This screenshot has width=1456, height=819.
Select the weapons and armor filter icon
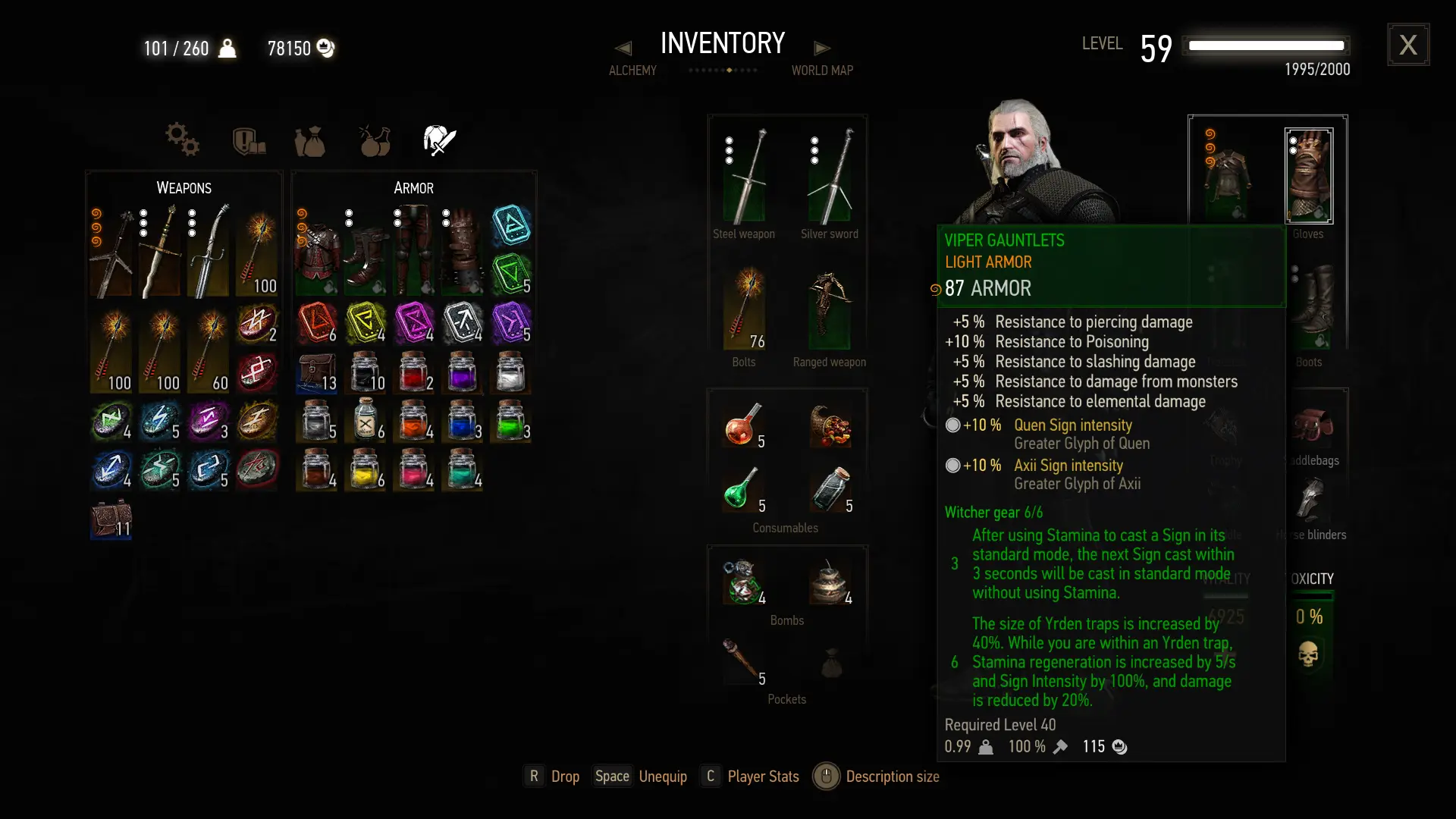pos(439,140)
